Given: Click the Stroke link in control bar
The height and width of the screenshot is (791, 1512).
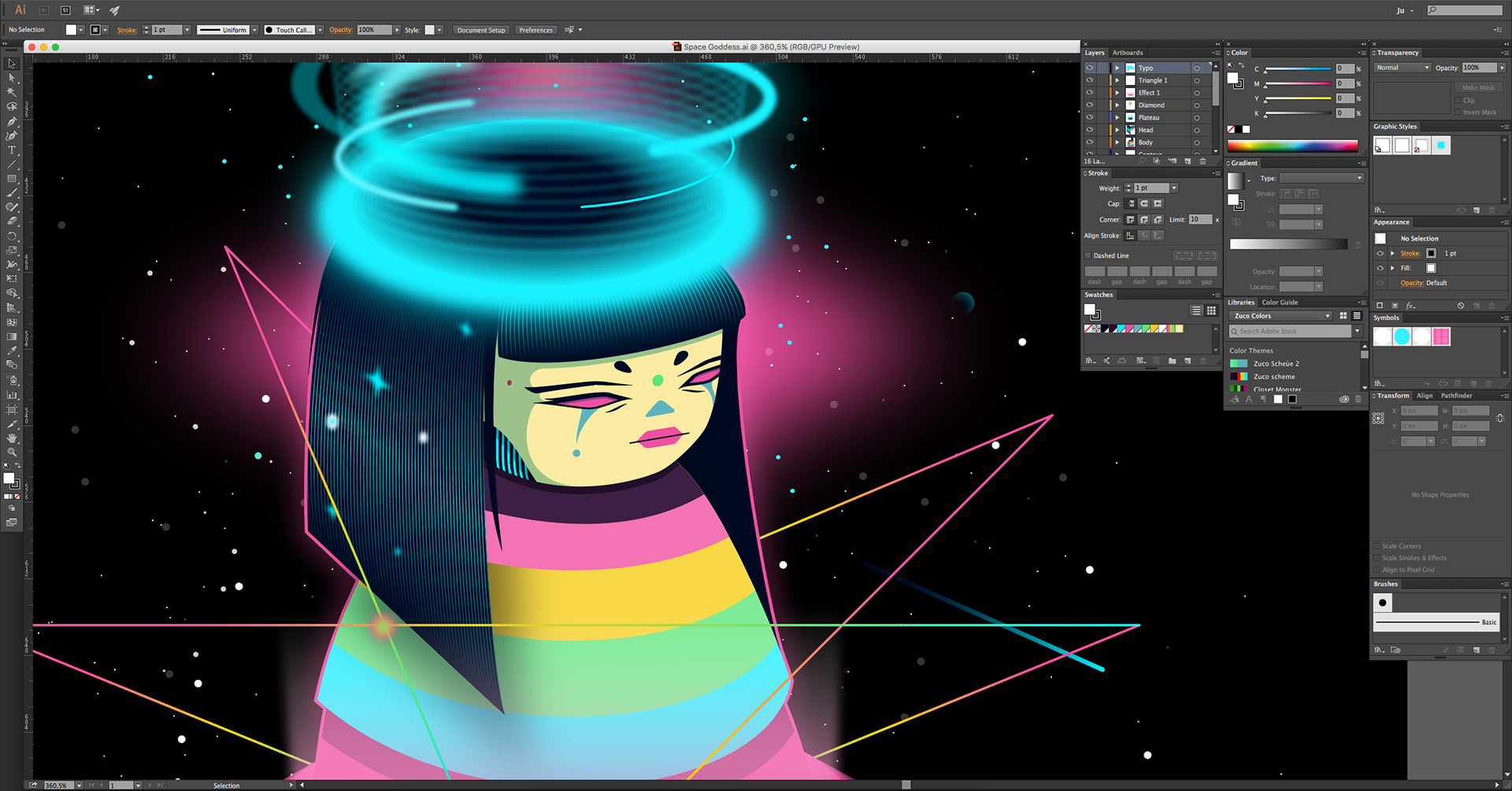Looking at the screenshot, I should 127,30.
